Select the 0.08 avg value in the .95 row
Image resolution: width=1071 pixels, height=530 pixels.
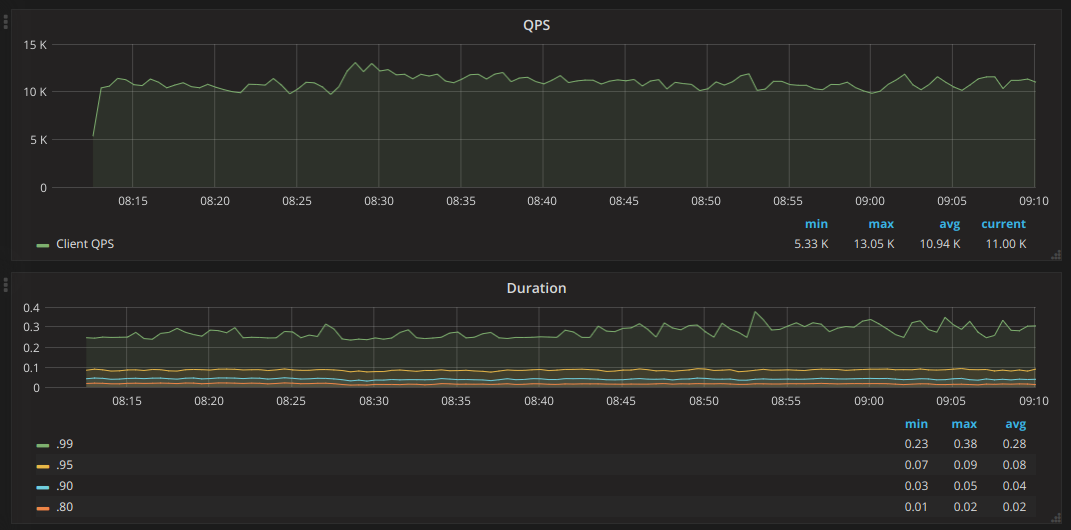click(1014, 465)
